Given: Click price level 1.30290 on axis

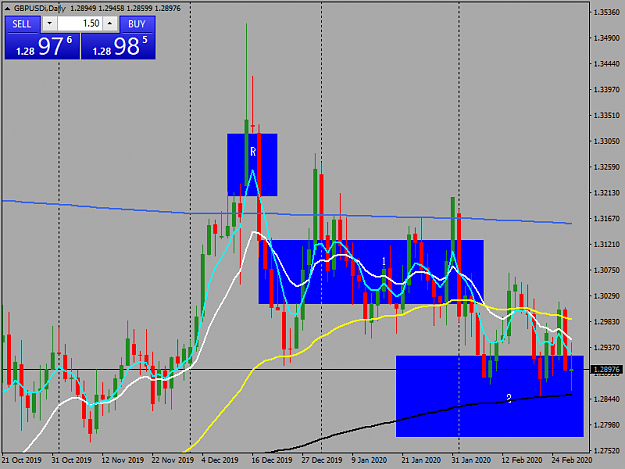Looking at the screenshot, I should pos(607,296).
